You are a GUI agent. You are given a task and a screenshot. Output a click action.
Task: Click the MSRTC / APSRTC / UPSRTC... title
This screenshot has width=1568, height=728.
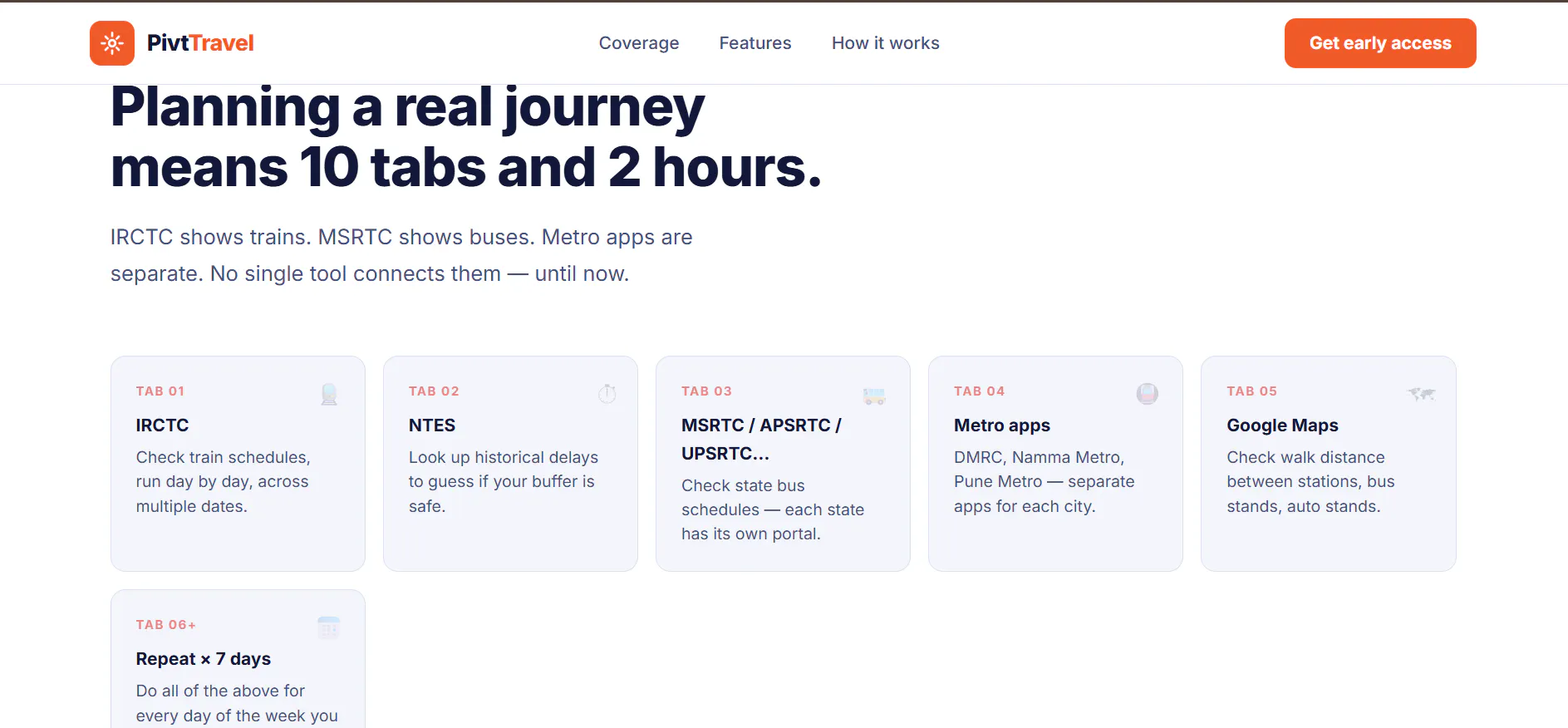[x=761, y=439]
